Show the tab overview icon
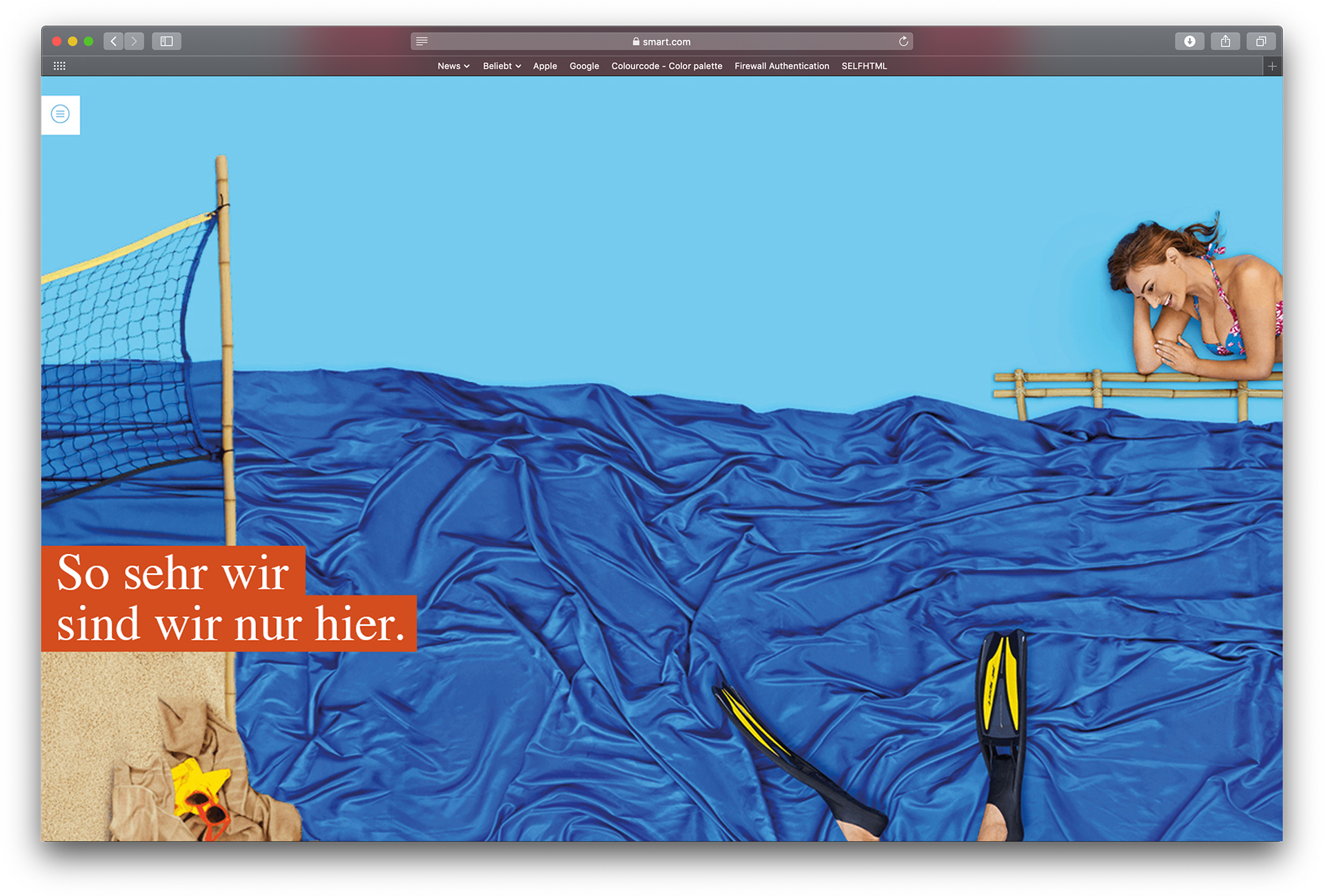This screenshot has height=896, width=1324. point(1261,41)
